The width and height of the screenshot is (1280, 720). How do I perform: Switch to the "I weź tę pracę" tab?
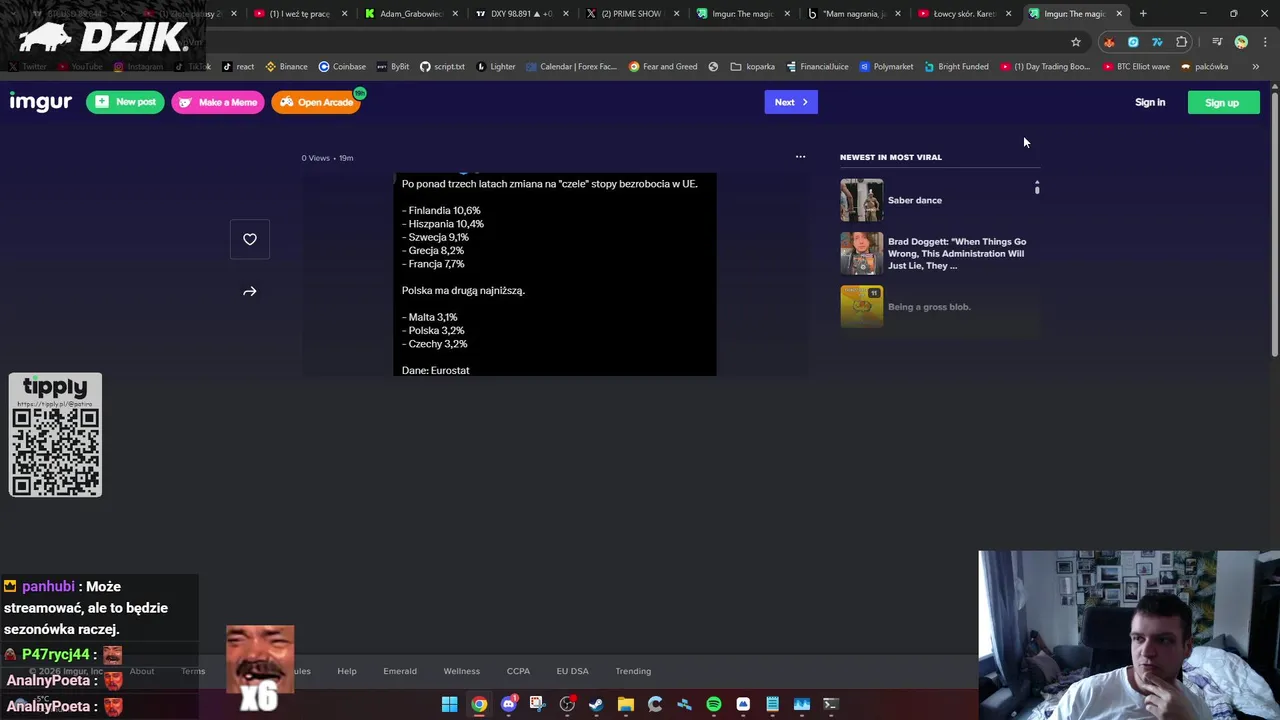coord(300,14)
